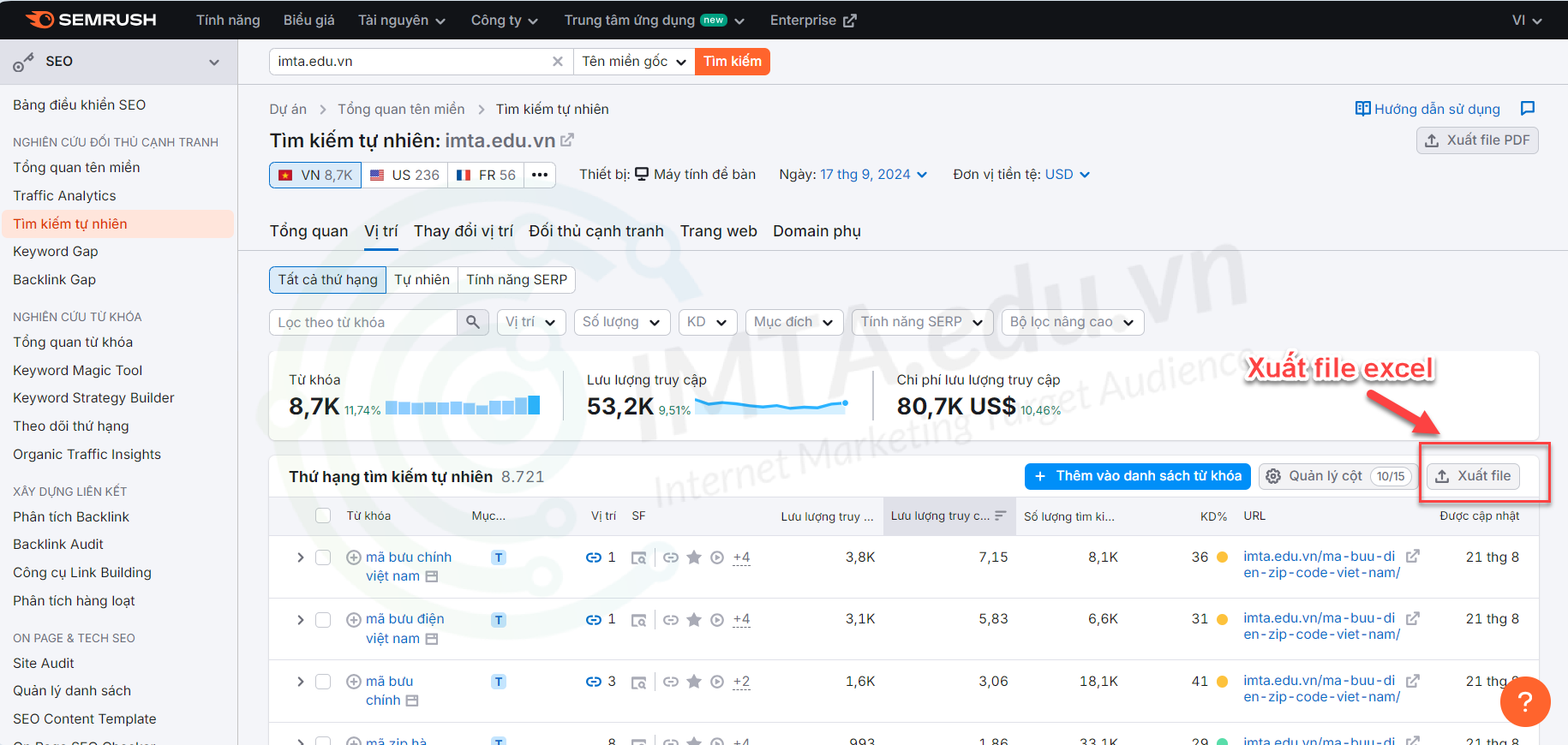1568x745 pixels.
Task: Click the traffic trend line sparkline
Action: point(771,405)
